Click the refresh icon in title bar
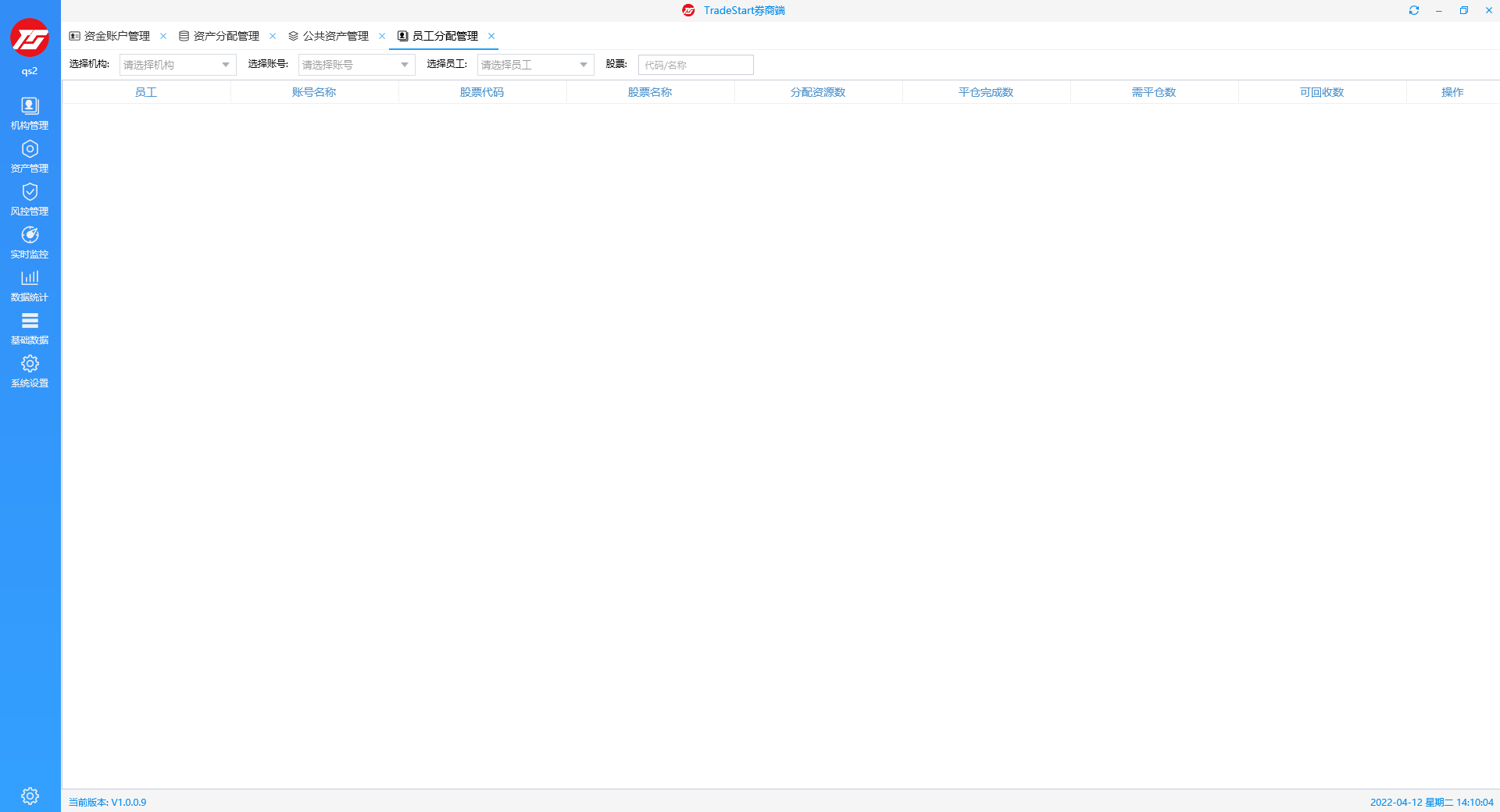 click(1413, 10)
